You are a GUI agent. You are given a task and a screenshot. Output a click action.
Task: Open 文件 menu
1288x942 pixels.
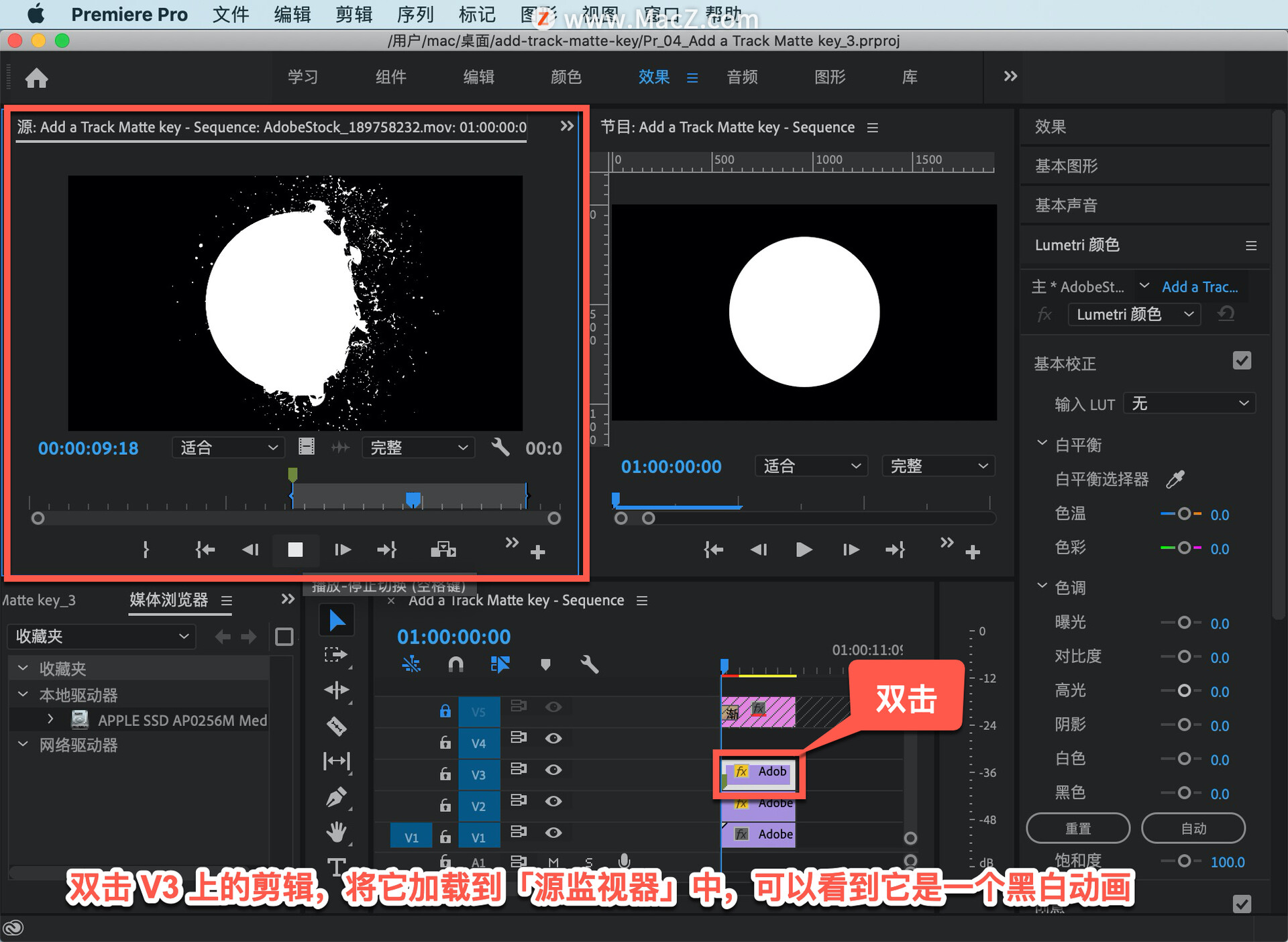(231, 14)
